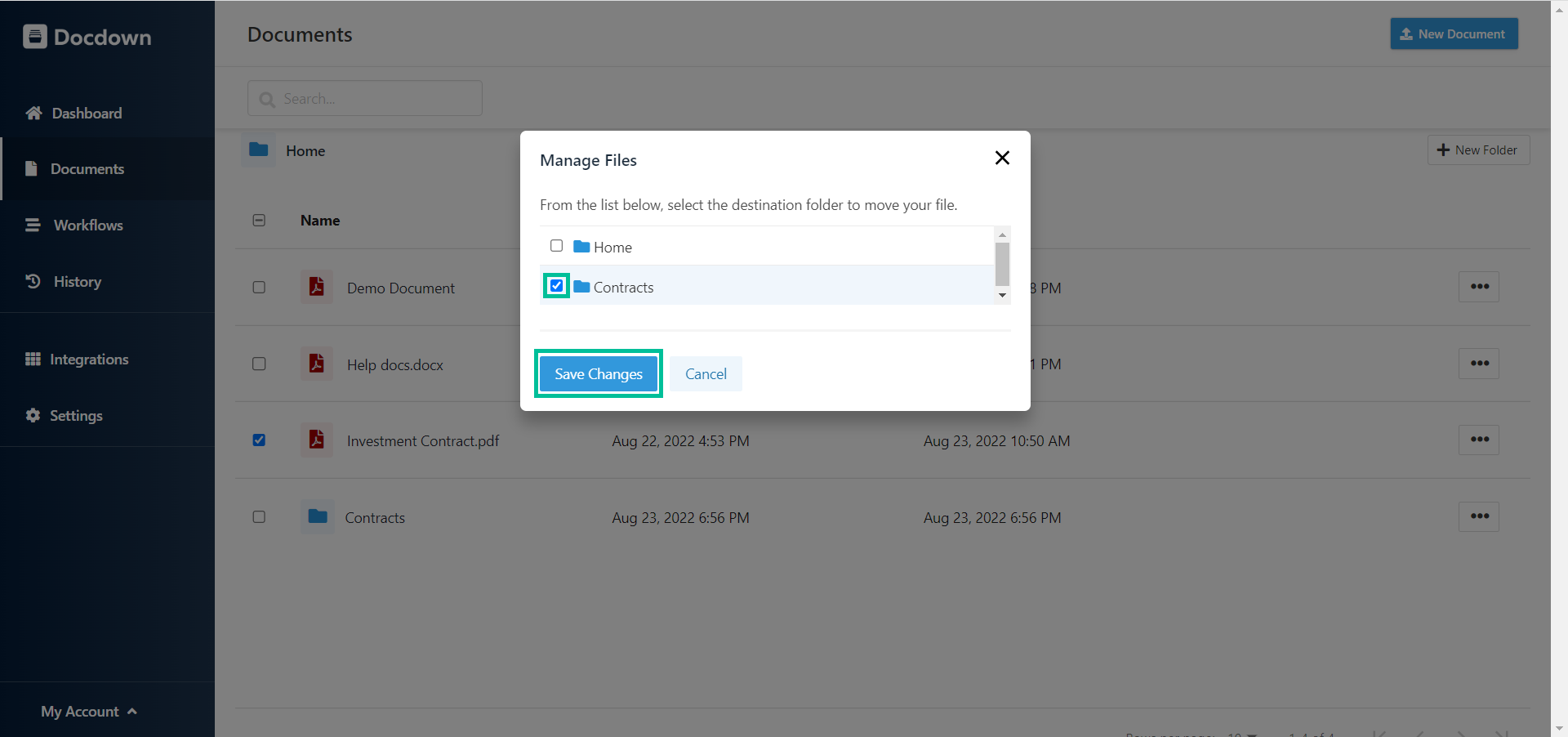Open the options menu for Help docs.docx
This screenshot has width=1568, height=737.
pyautogui.click(x=1479, y=363)
